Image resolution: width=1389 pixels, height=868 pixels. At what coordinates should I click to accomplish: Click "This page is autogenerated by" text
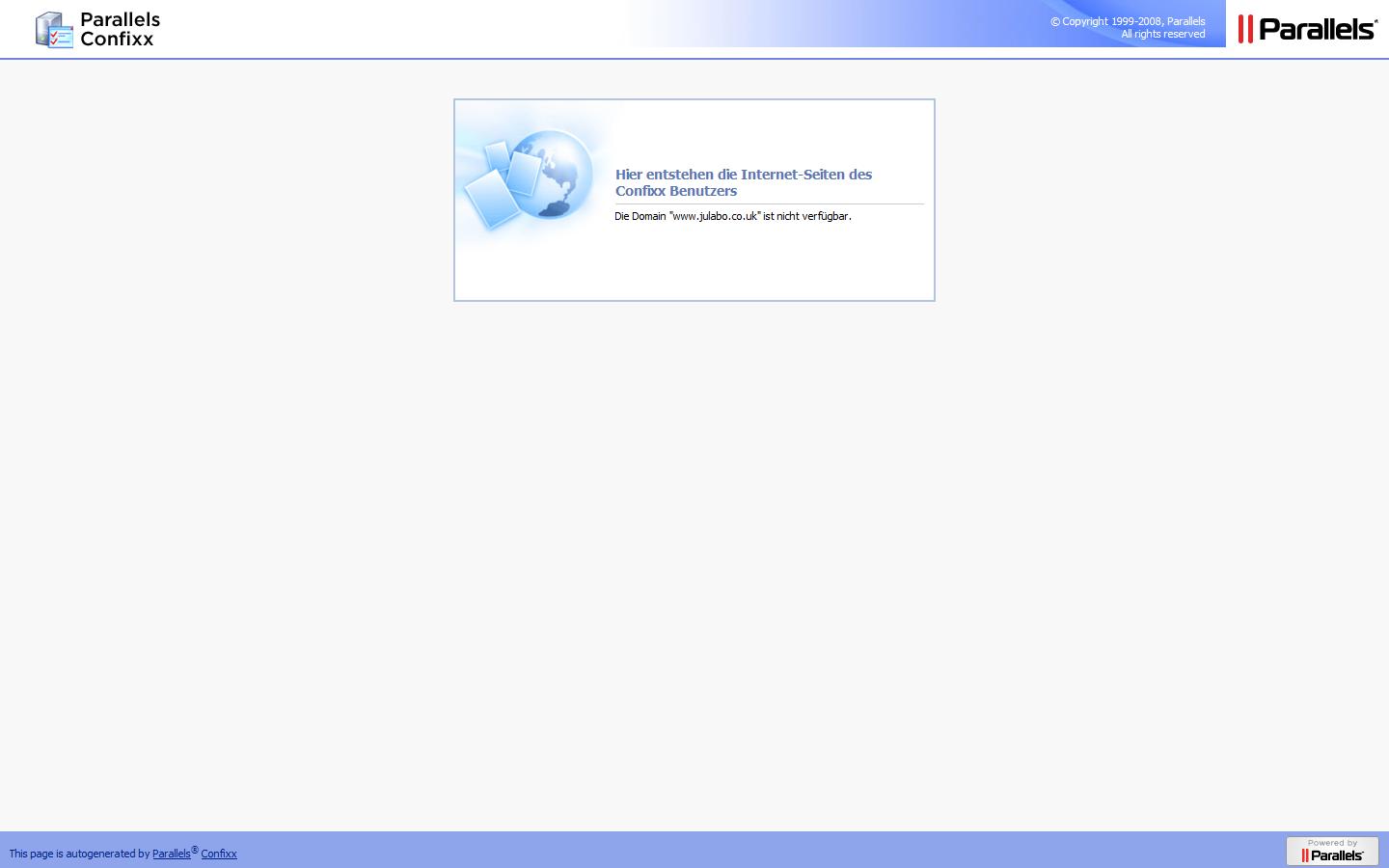pos(79,854)
